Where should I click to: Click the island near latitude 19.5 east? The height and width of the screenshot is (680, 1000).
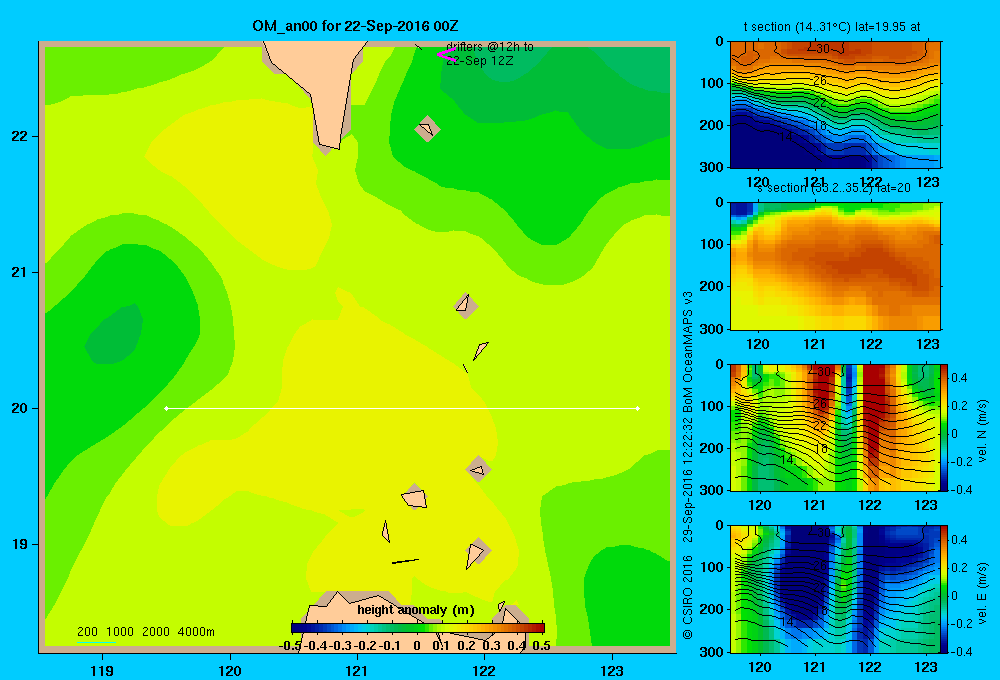(x=479, y=470)
